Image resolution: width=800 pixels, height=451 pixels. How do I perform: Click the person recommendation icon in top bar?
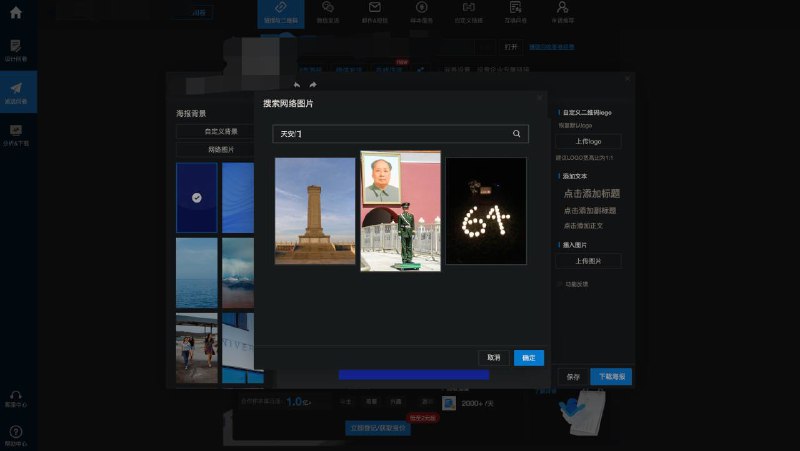coord(562,7)
